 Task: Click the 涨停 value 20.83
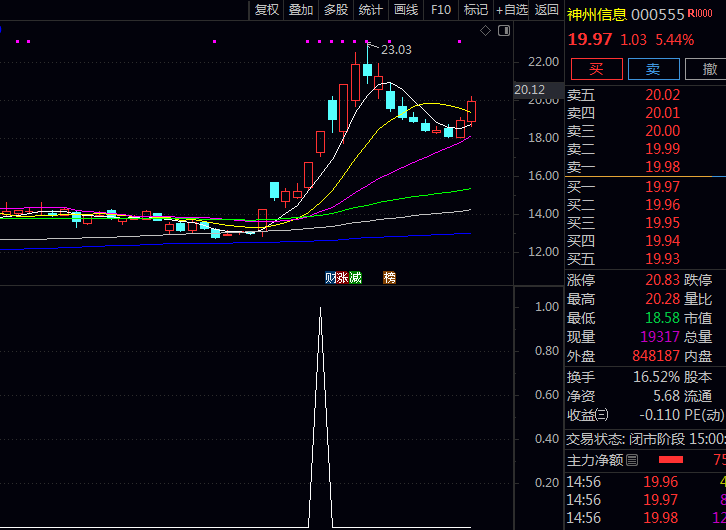[x=663, y=280]
